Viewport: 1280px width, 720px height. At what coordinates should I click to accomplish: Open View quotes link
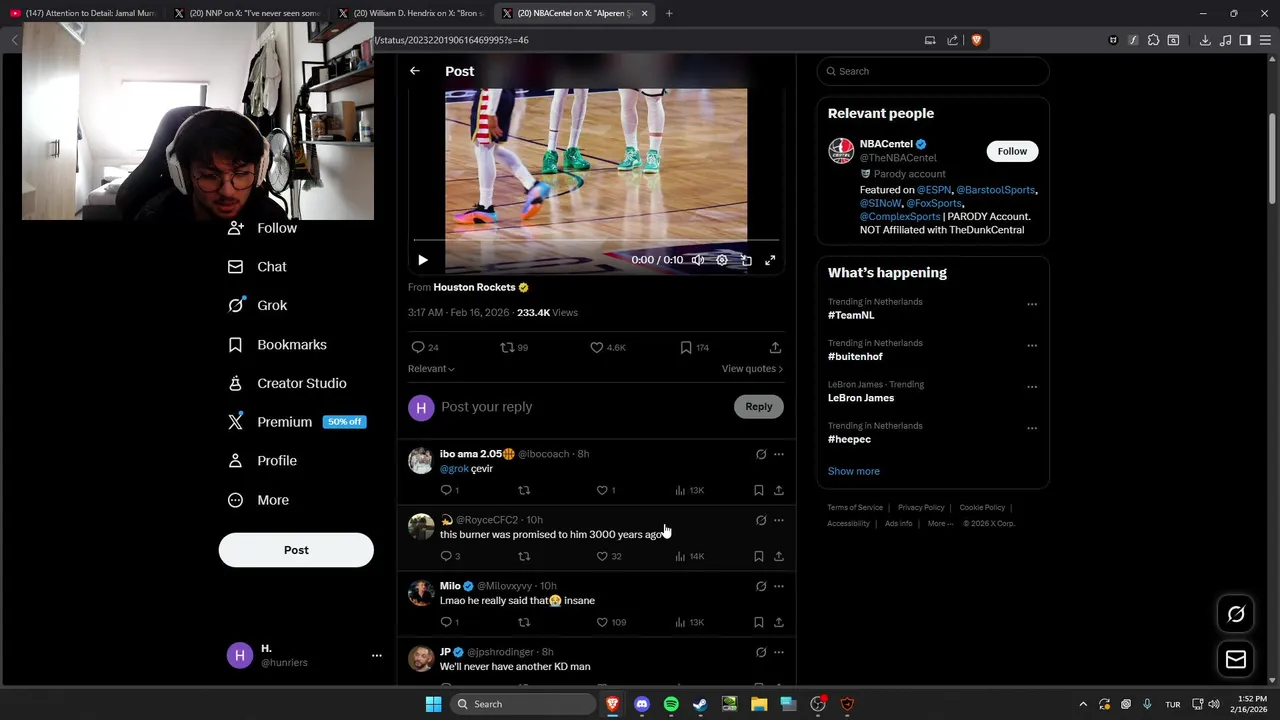[x=752, y=369]
